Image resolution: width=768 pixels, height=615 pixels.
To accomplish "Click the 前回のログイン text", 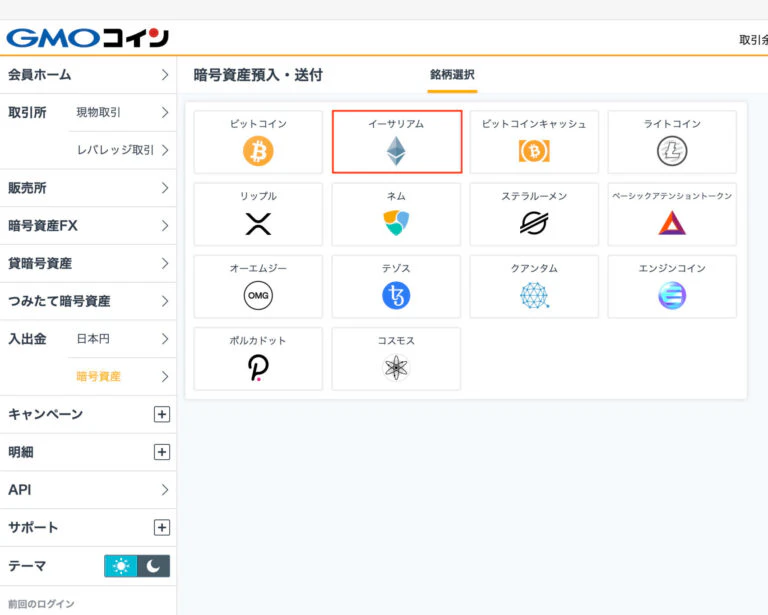I will click(x=41, y=604).
